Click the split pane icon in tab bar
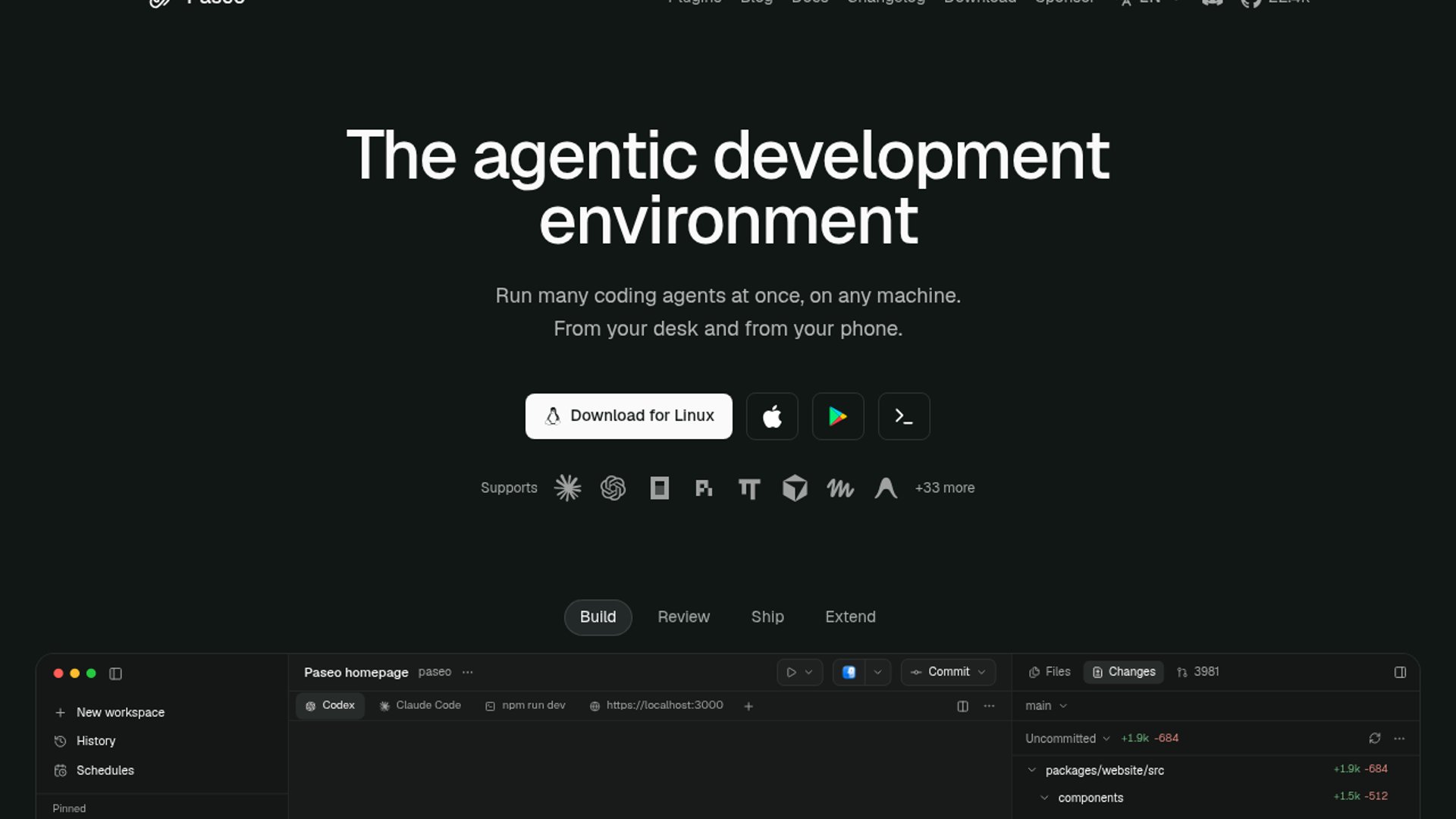 [962, 706]
